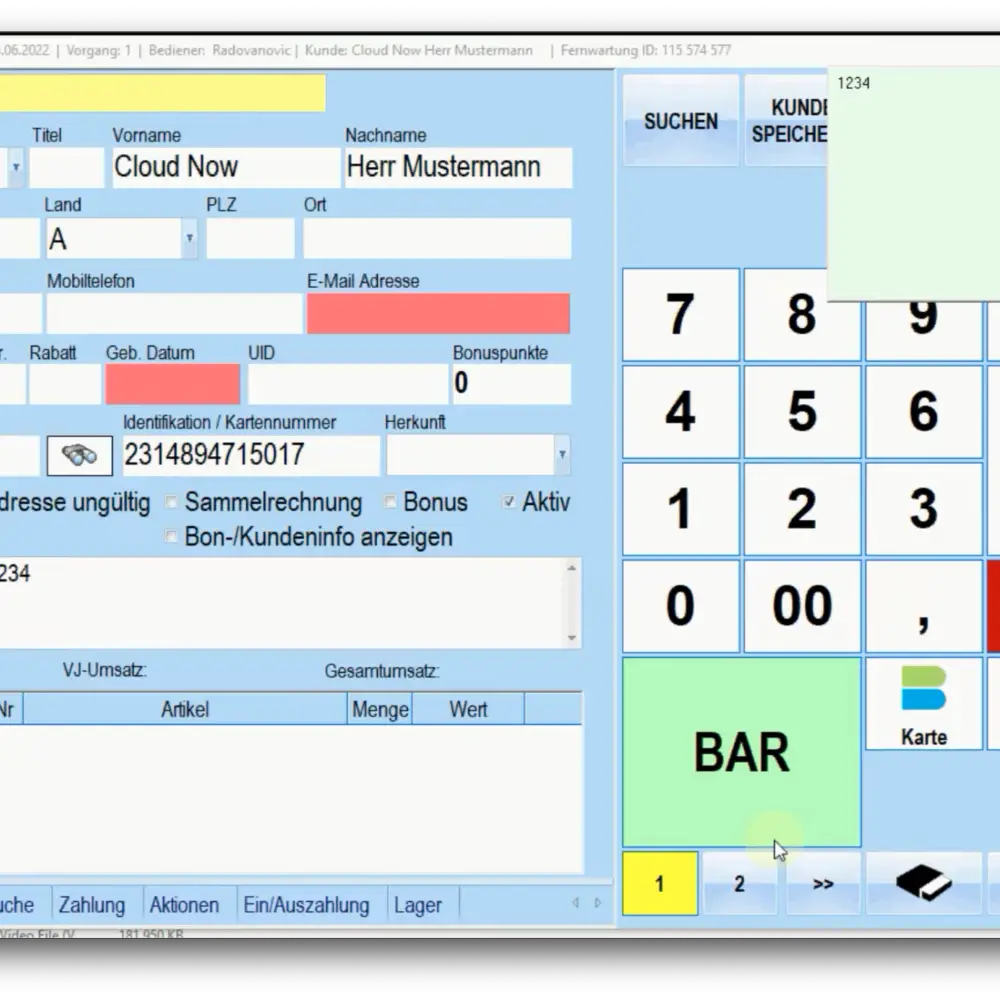Switch to the Zahlung tab
Screen dimensions: 1000x1000
click(92, 905)
